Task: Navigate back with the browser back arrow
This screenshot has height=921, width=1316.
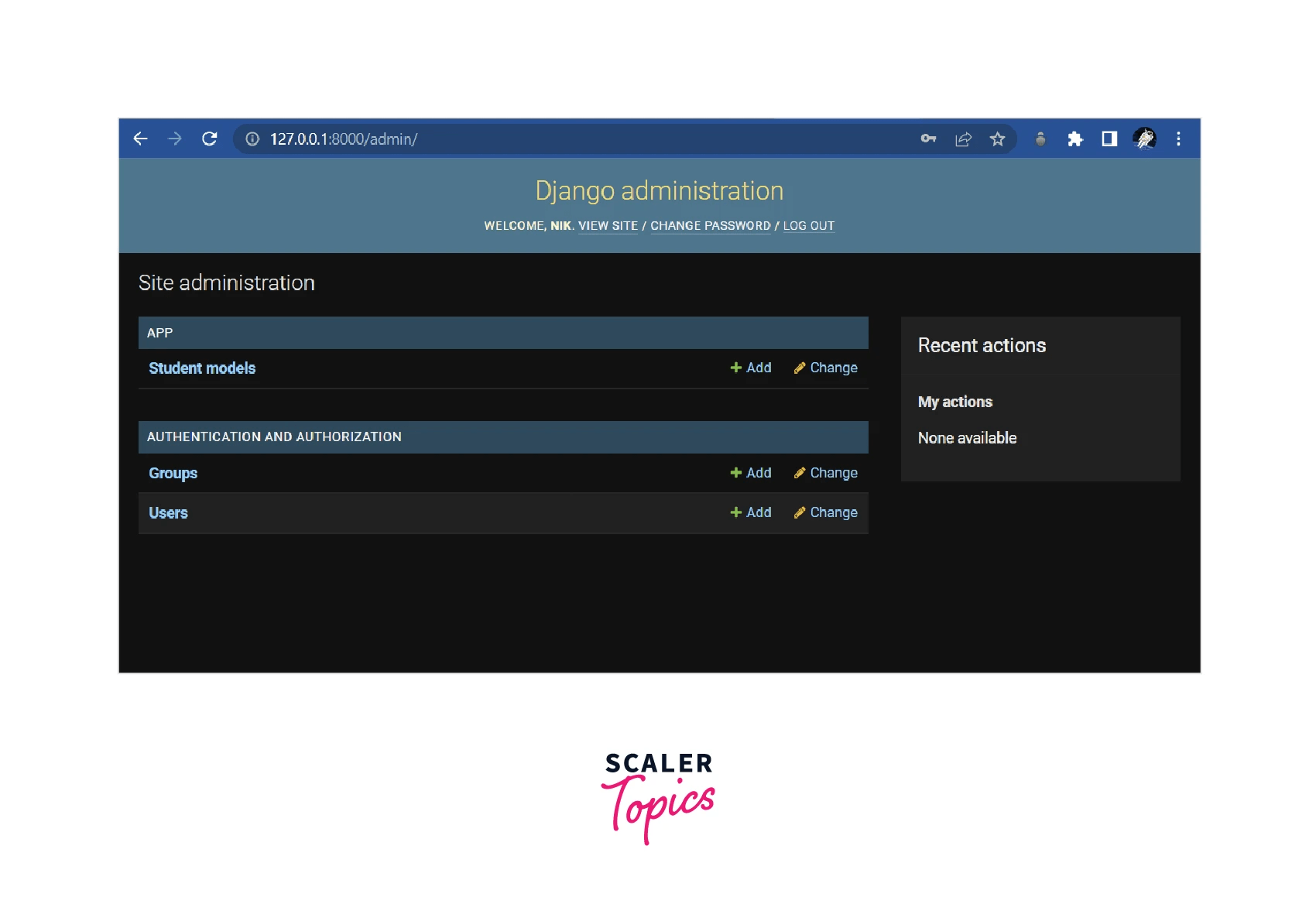Action: 140,139
